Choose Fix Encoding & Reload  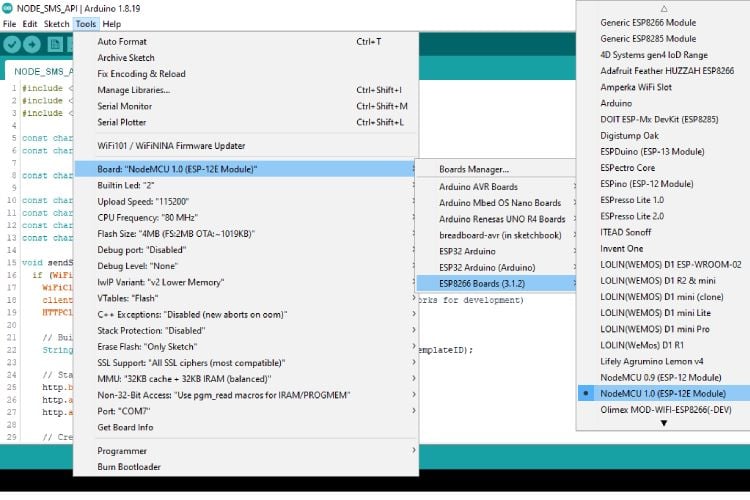coord(246,74)
